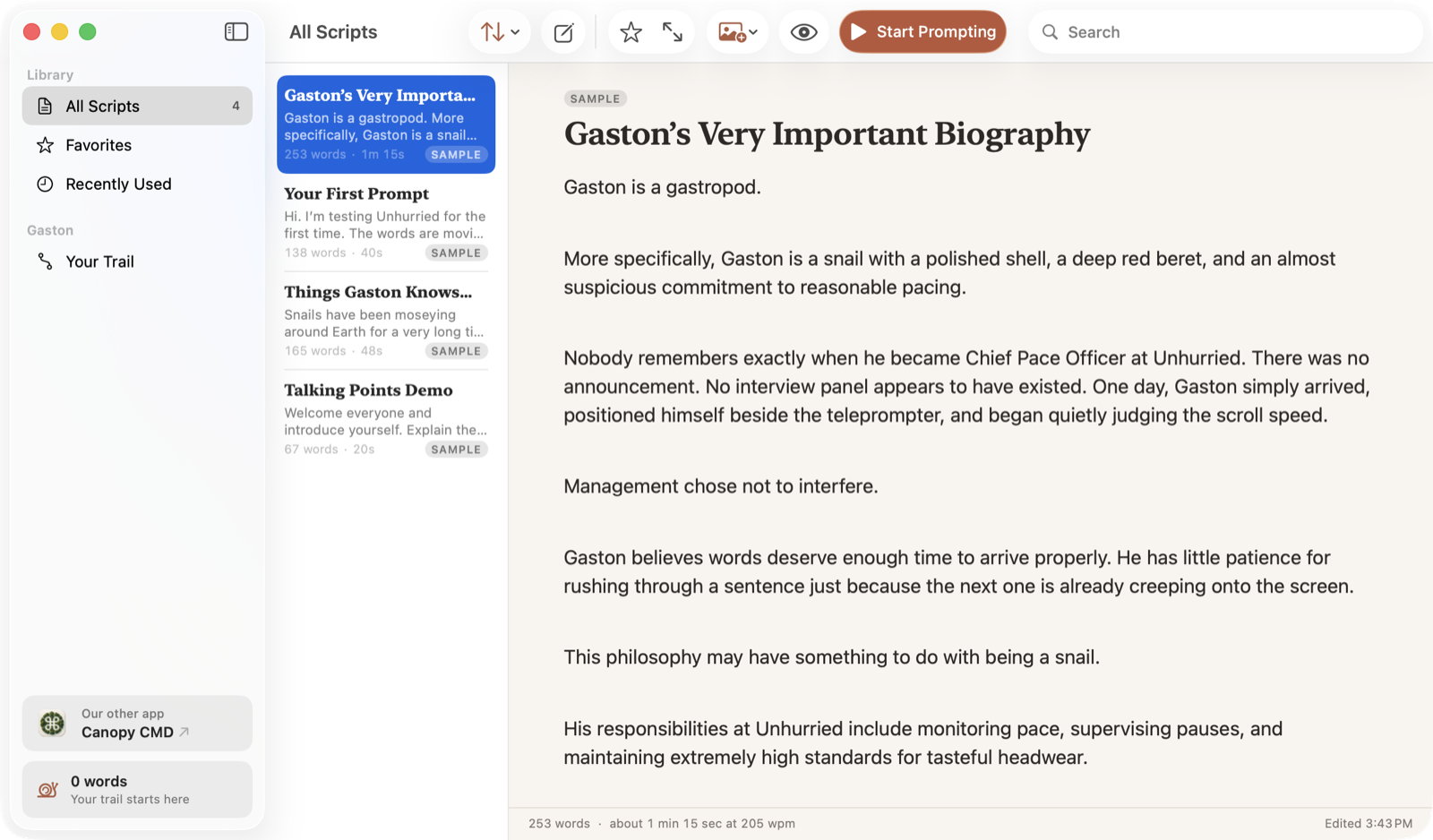This screenshot has height=840, width=1433.
Task: Click 'Management chose not to interfere.' line
Action: pyautogui.click(x=721, y=486)
